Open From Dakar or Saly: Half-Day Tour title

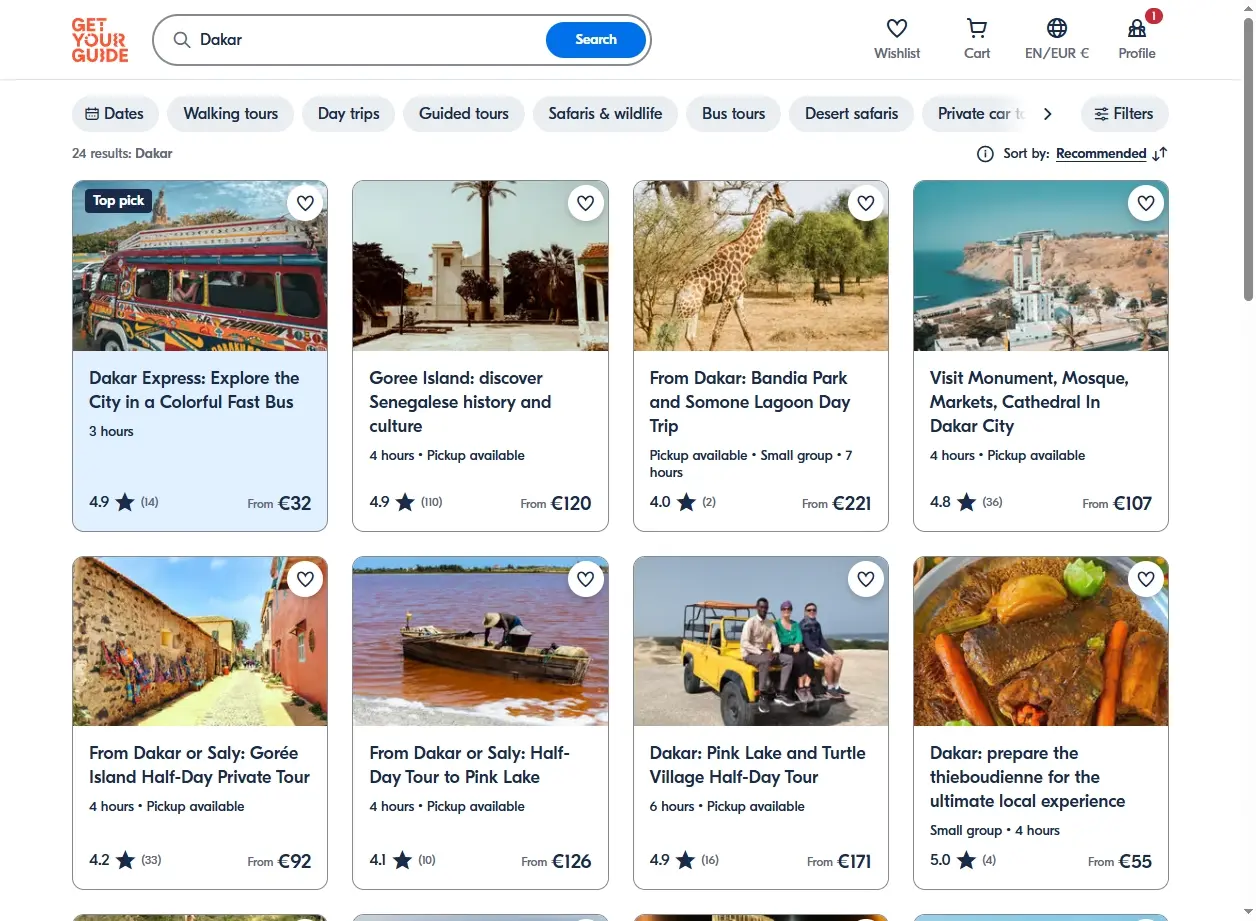coord(469,765)
